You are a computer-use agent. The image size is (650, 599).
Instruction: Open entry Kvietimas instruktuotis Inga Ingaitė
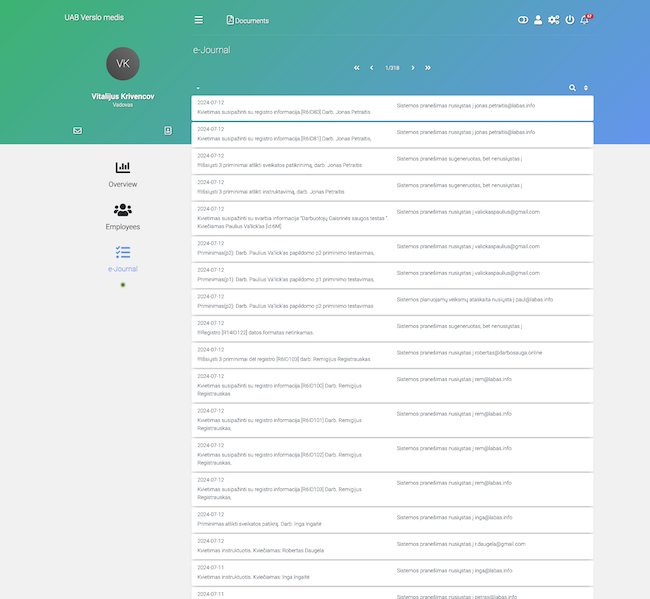pyautogui.click(x=392, y=573)
